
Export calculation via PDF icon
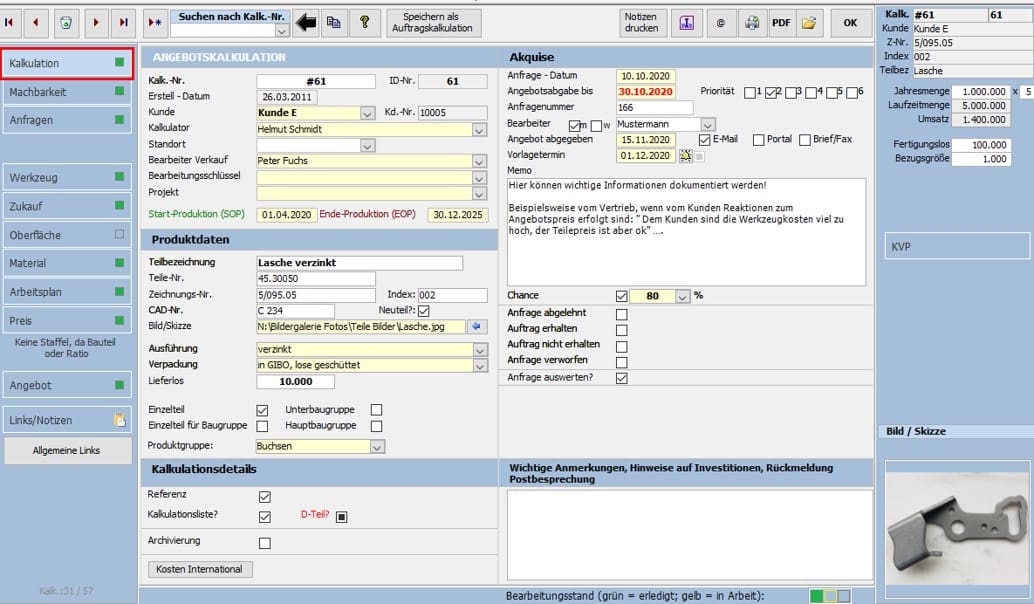(780, 22)
